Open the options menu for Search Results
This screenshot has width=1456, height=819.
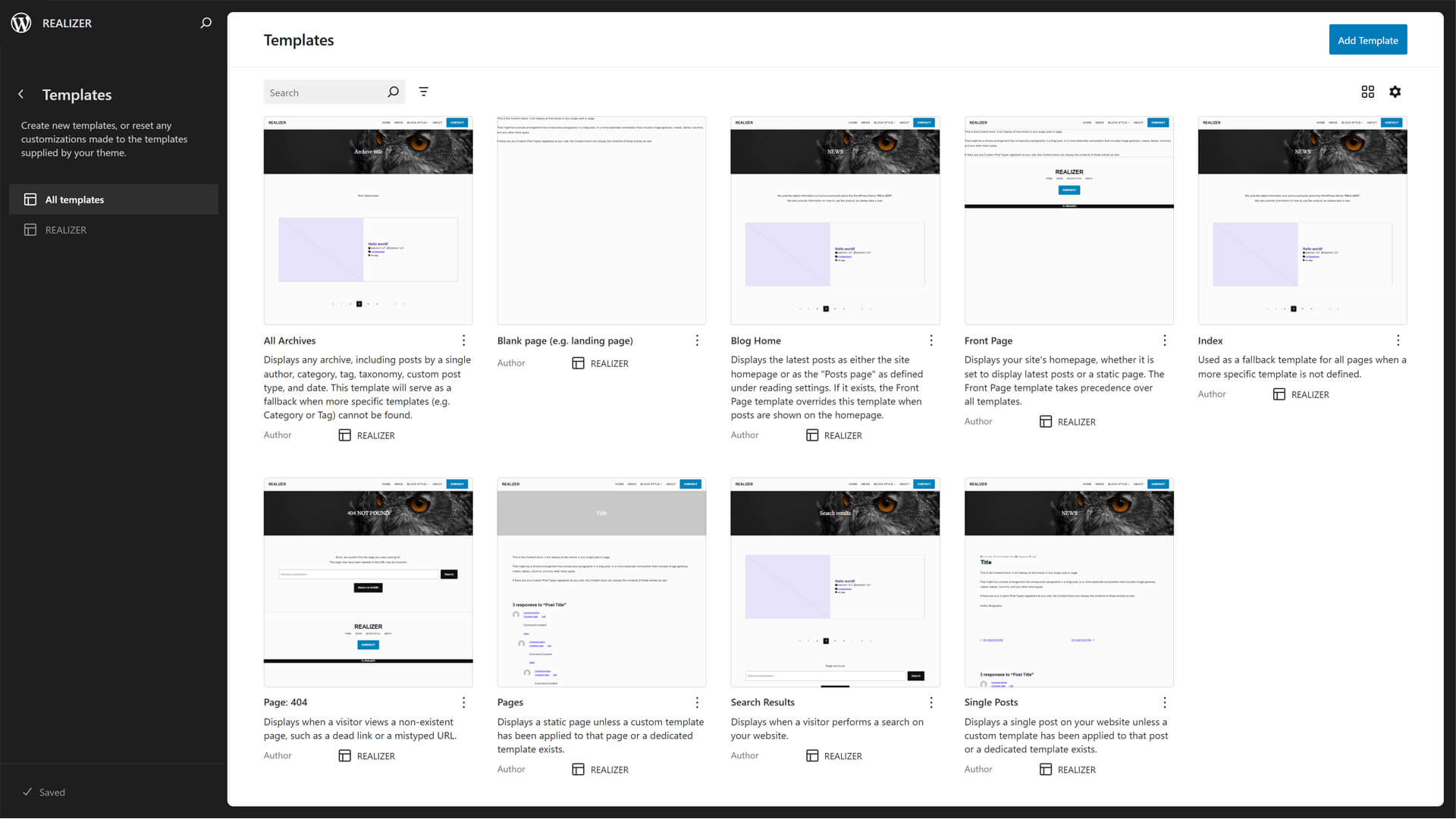point(930,701)
